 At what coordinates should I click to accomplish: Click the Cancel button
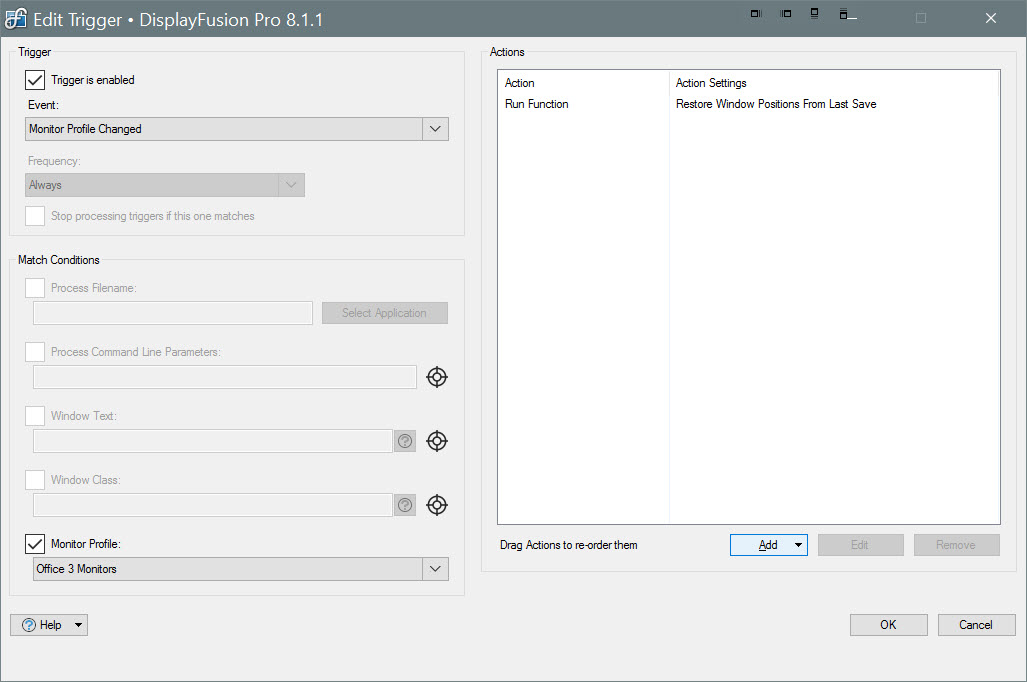[x=976, y=625]
